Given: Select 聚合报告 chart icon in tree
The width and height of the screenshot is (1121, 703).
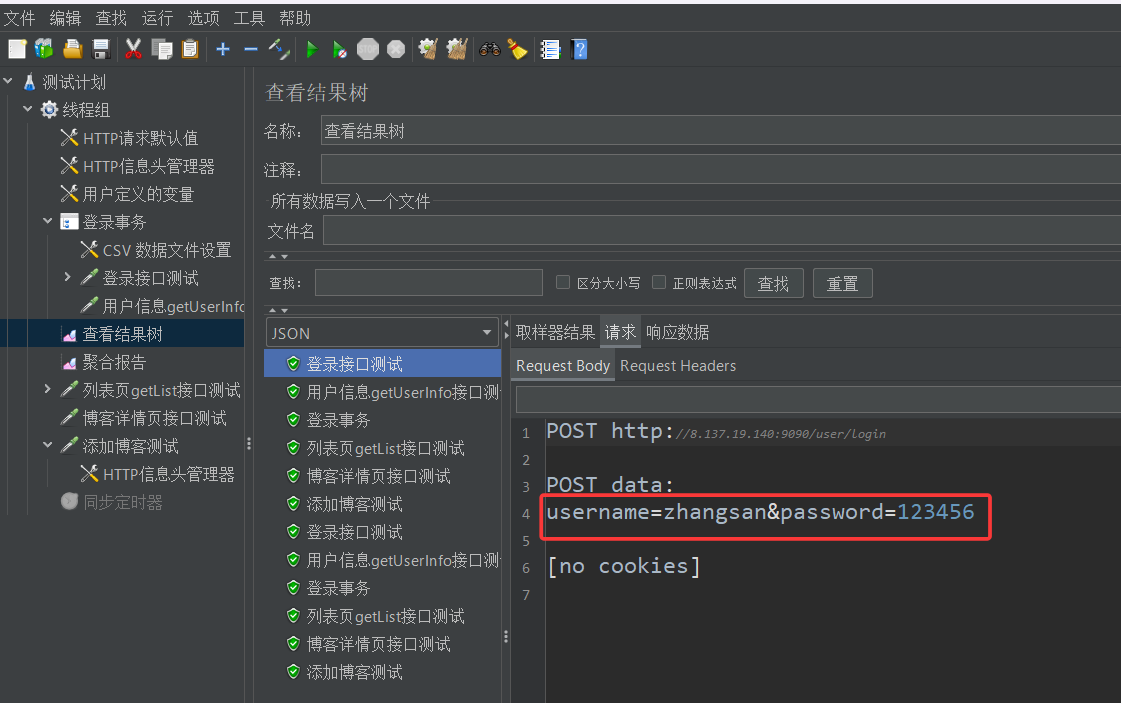Looking at the screenshot, I should pyautogui.click(x=69, y=363).
